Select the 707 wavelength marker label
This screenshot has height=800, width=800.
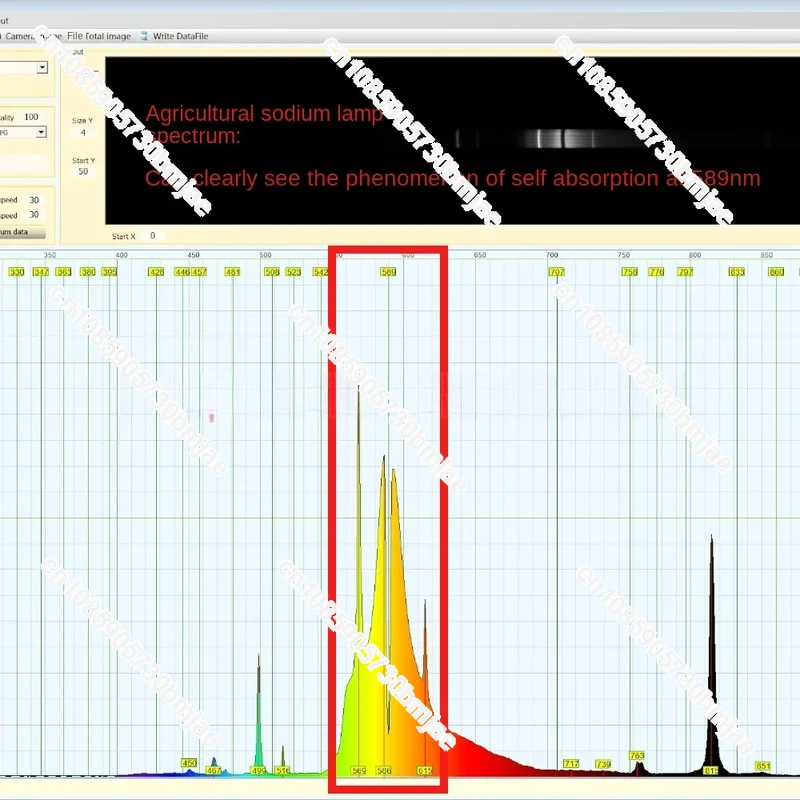point(557,272)
